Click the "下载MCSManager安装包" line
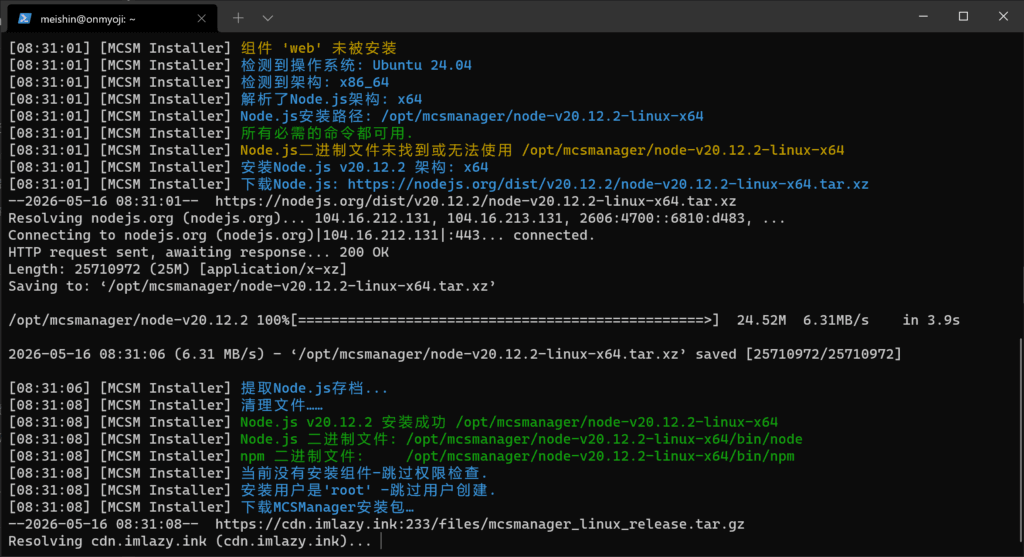 [x=327, y=507]
